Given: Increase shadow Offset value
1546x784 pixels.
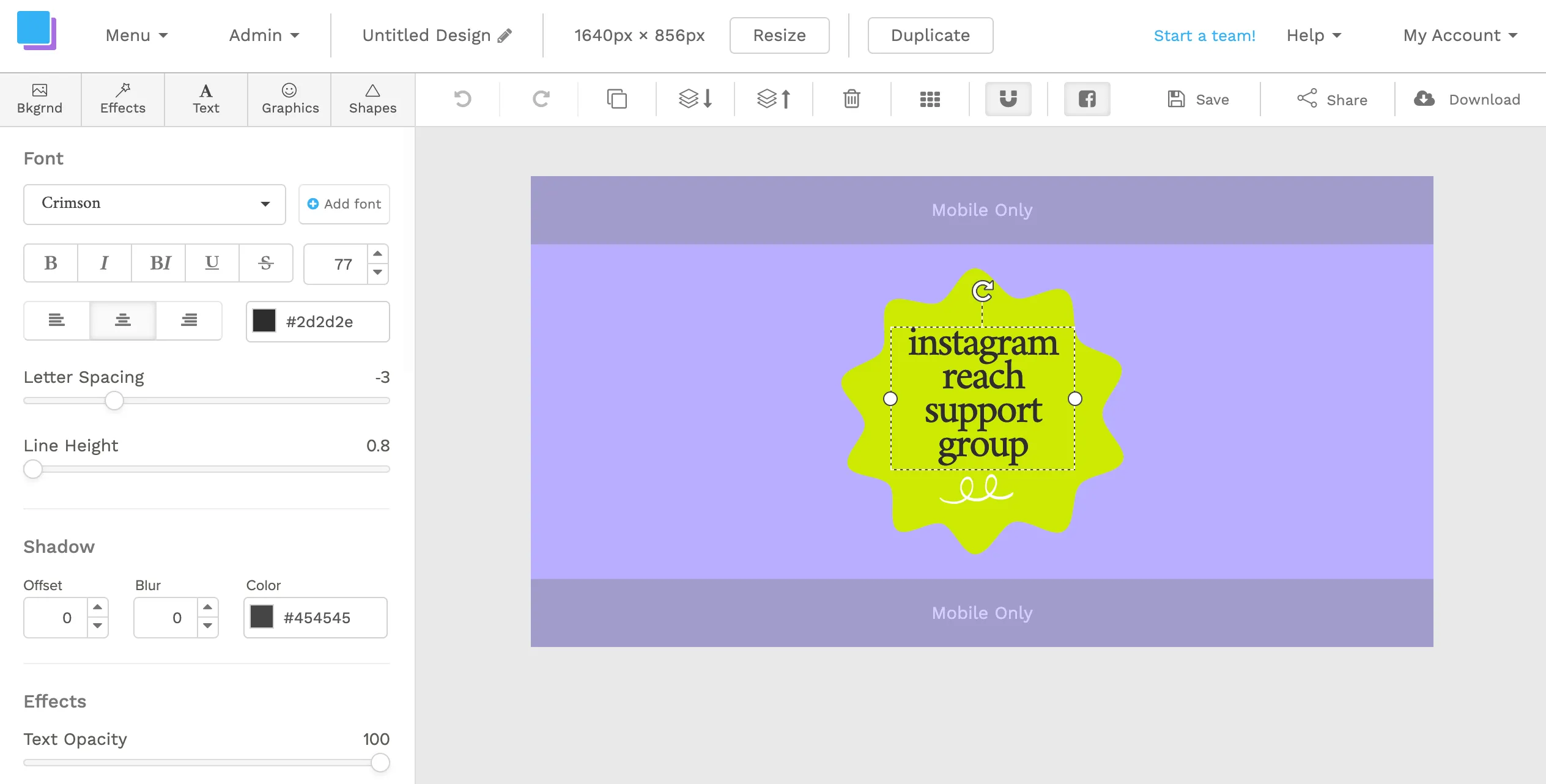Looking at the screenshot, I should pos(97,607).
